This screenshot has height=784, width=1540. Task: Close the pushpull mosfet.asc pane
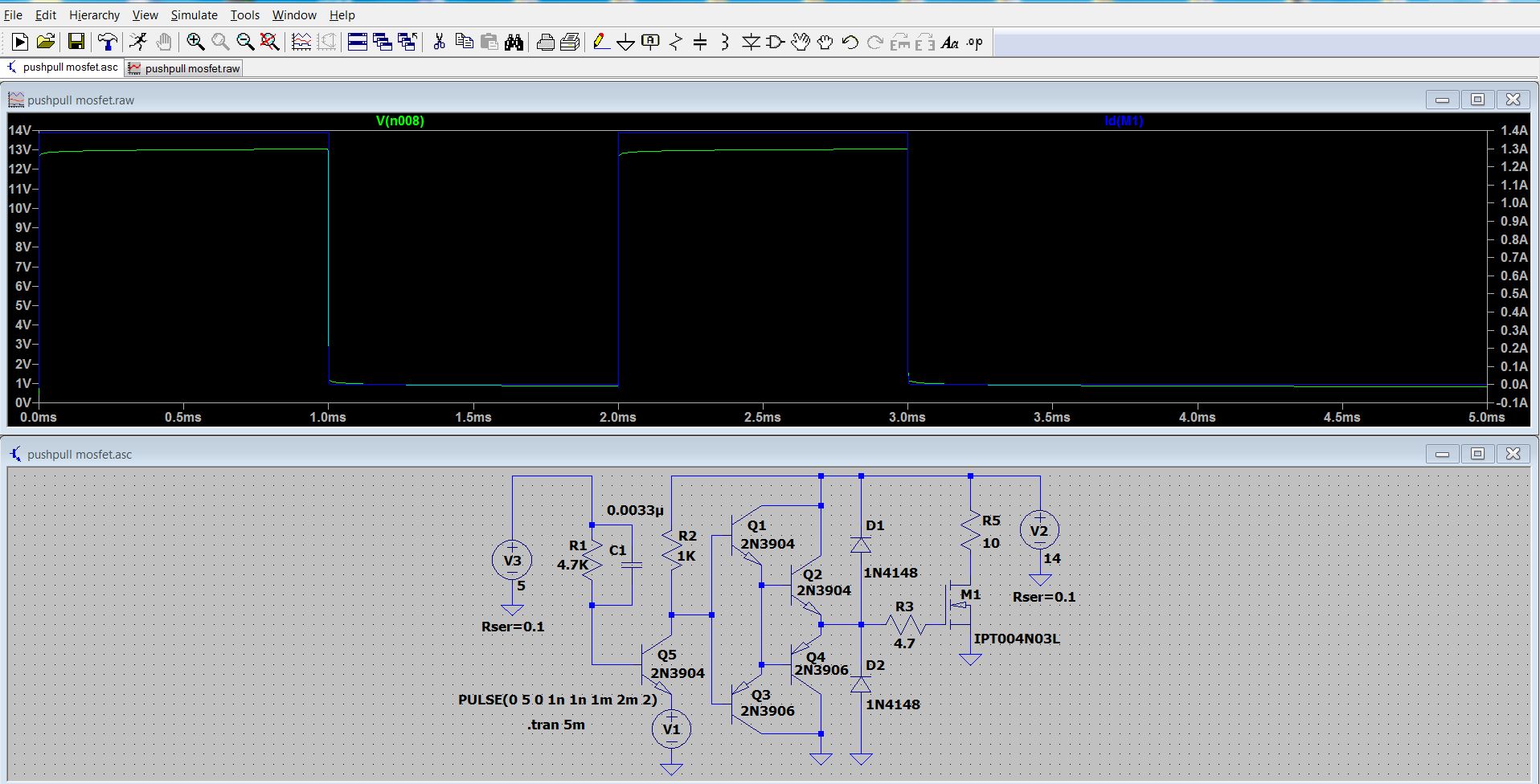[1513, 454]
